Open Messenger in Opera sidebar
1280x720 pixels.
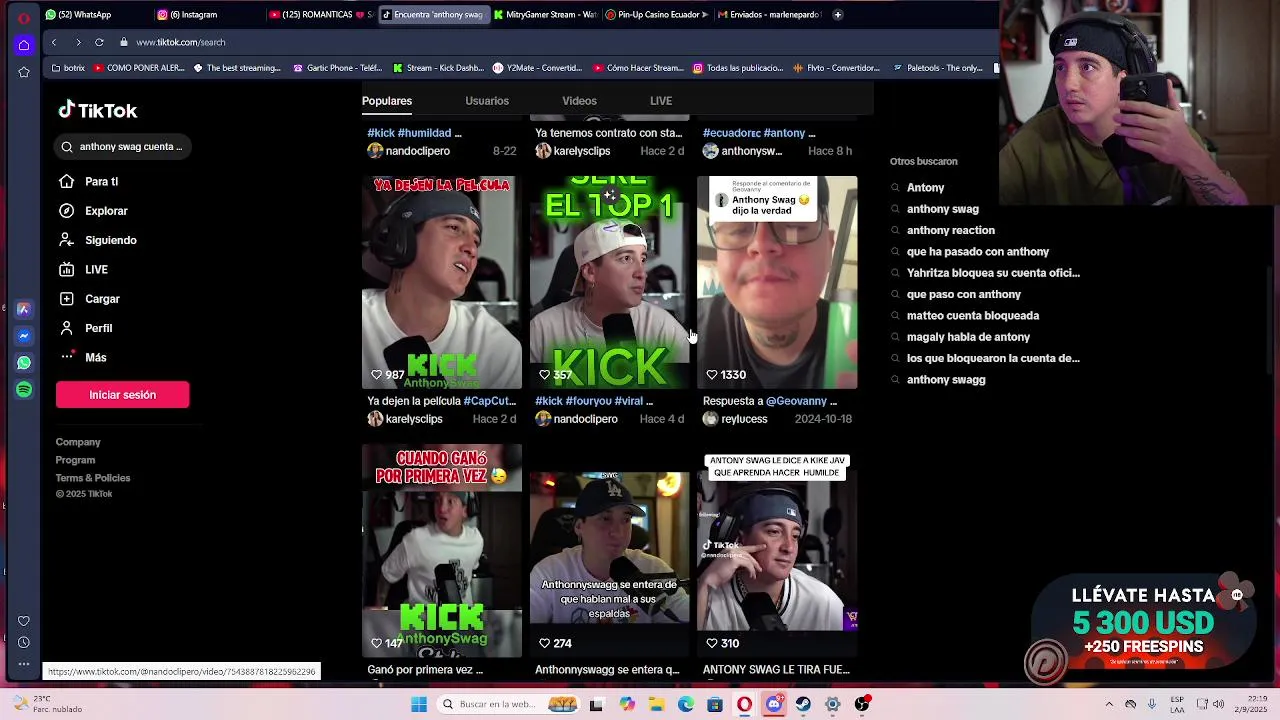24,336
